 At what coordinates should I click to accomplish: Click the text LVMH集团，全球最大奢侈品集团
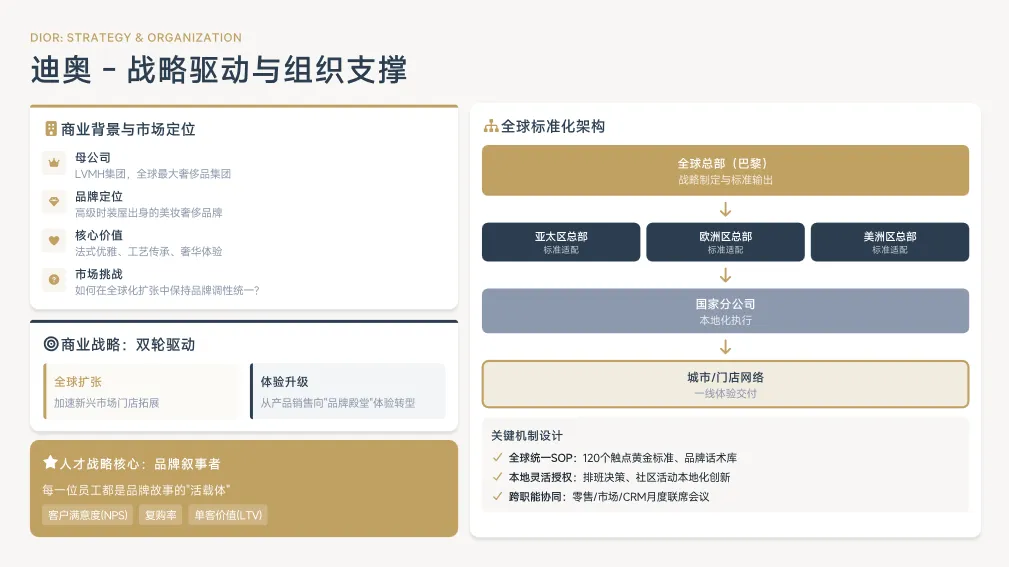[153, 174]
